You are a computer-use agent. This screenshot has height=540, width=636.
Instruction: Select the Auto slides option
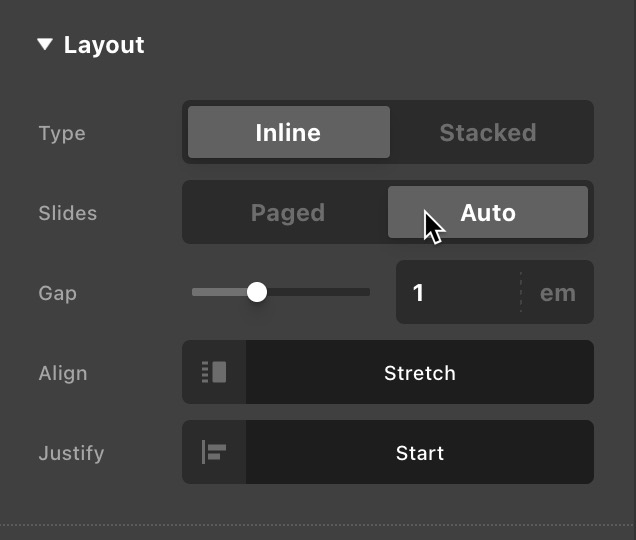point(488,212)
